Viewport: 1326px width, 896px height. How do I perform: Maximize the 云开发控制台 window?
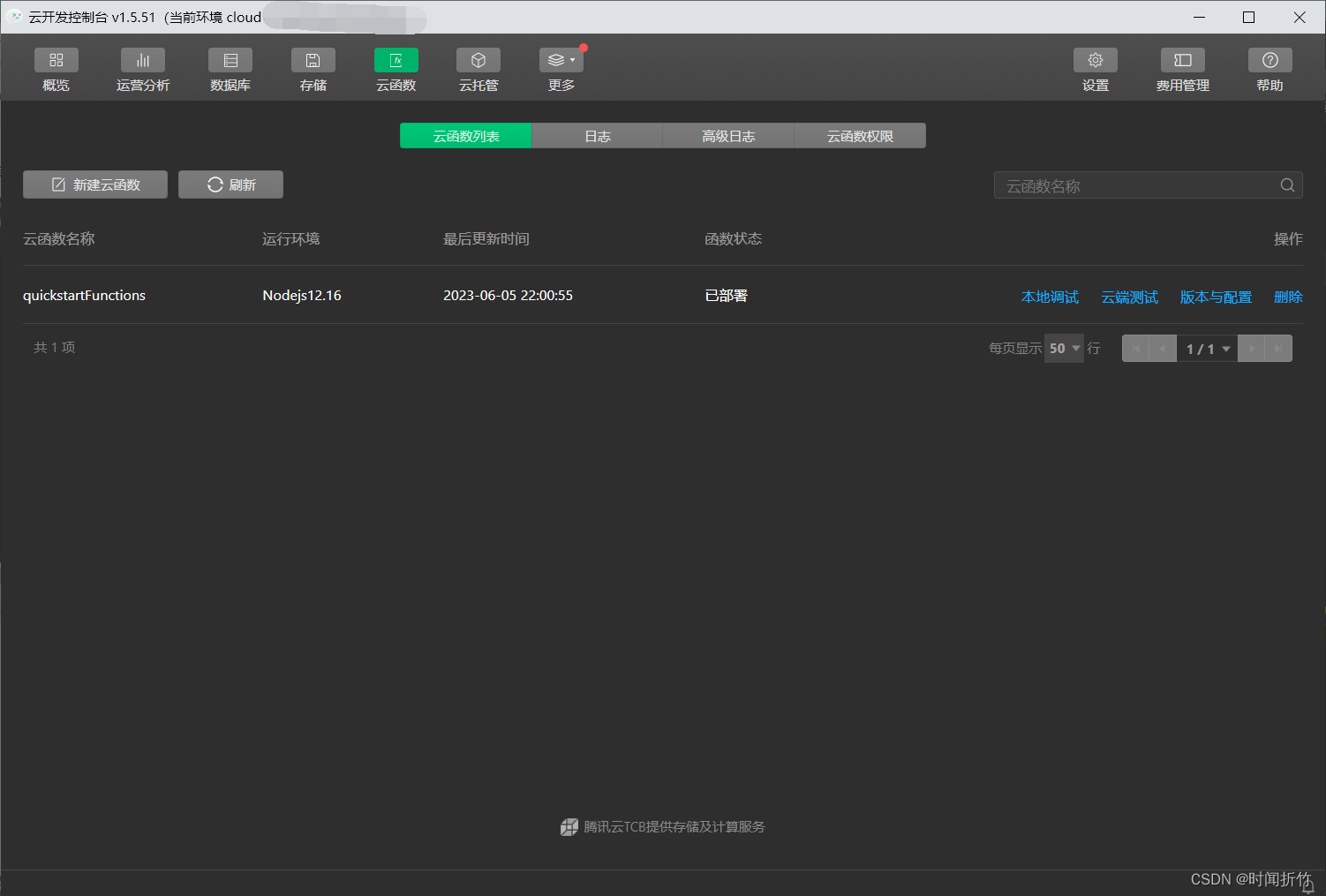(x=1248, y=17)
